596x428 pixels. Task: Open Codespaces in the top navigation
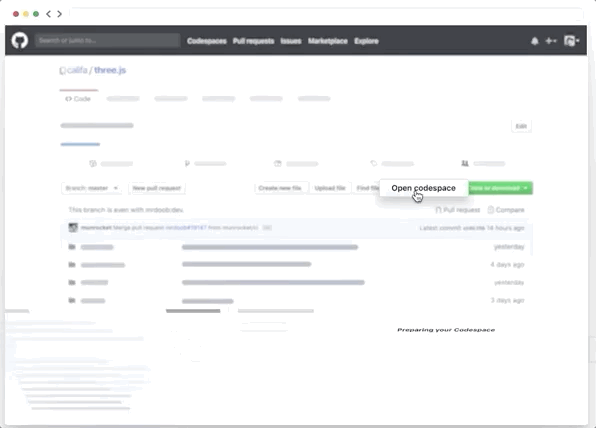click(x=207, y=41)
